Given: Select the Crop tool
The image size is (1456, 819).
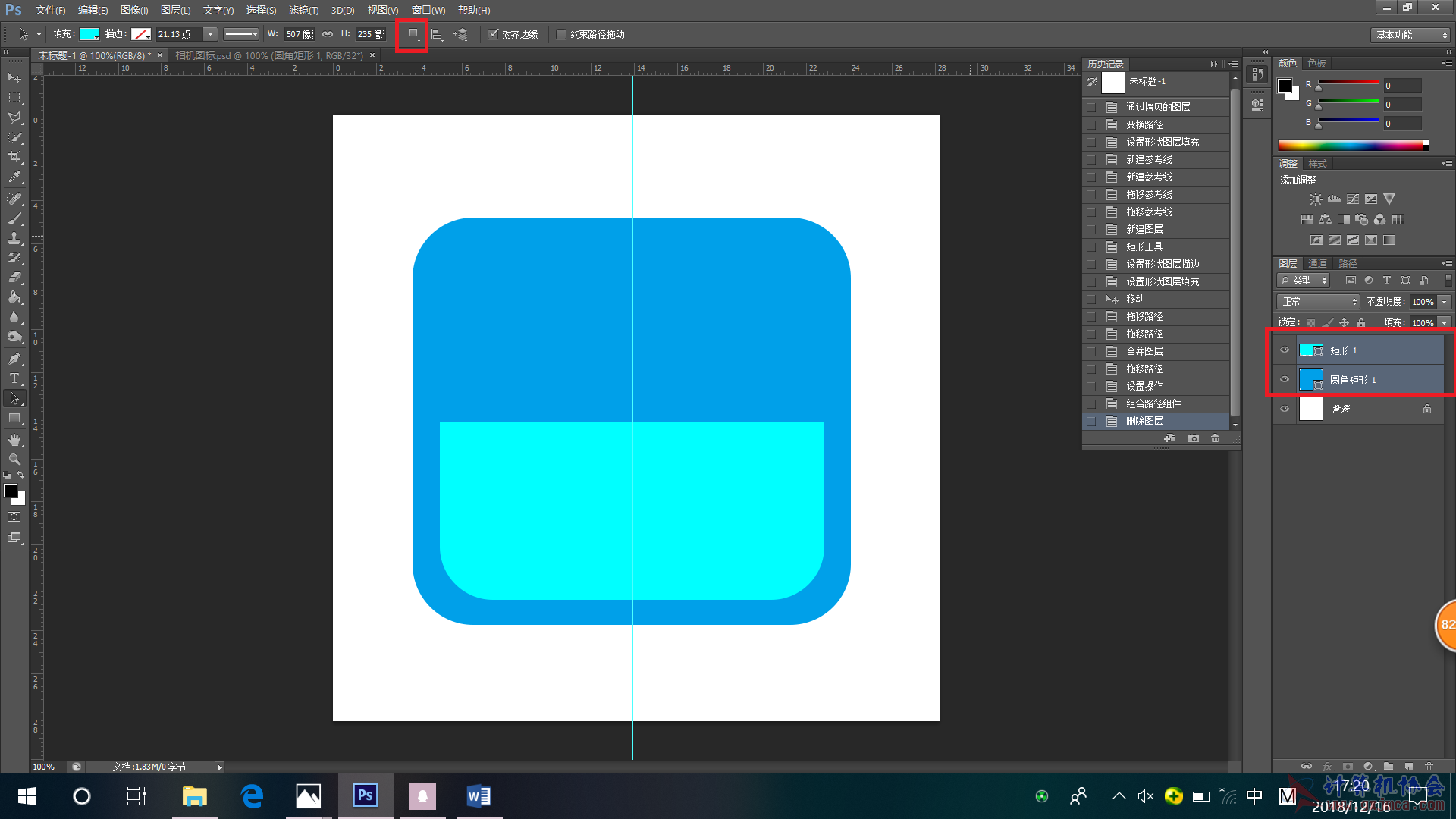Looking at the screenshot, I should [x=14, y=157].
